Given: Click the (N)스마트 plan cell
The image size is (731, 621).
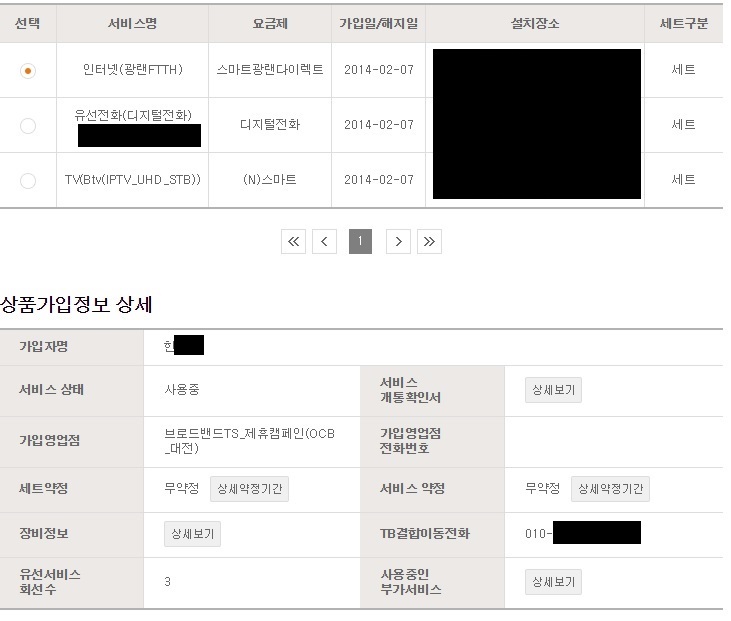Looking at the screenshot, I should (x=270, y=180).
